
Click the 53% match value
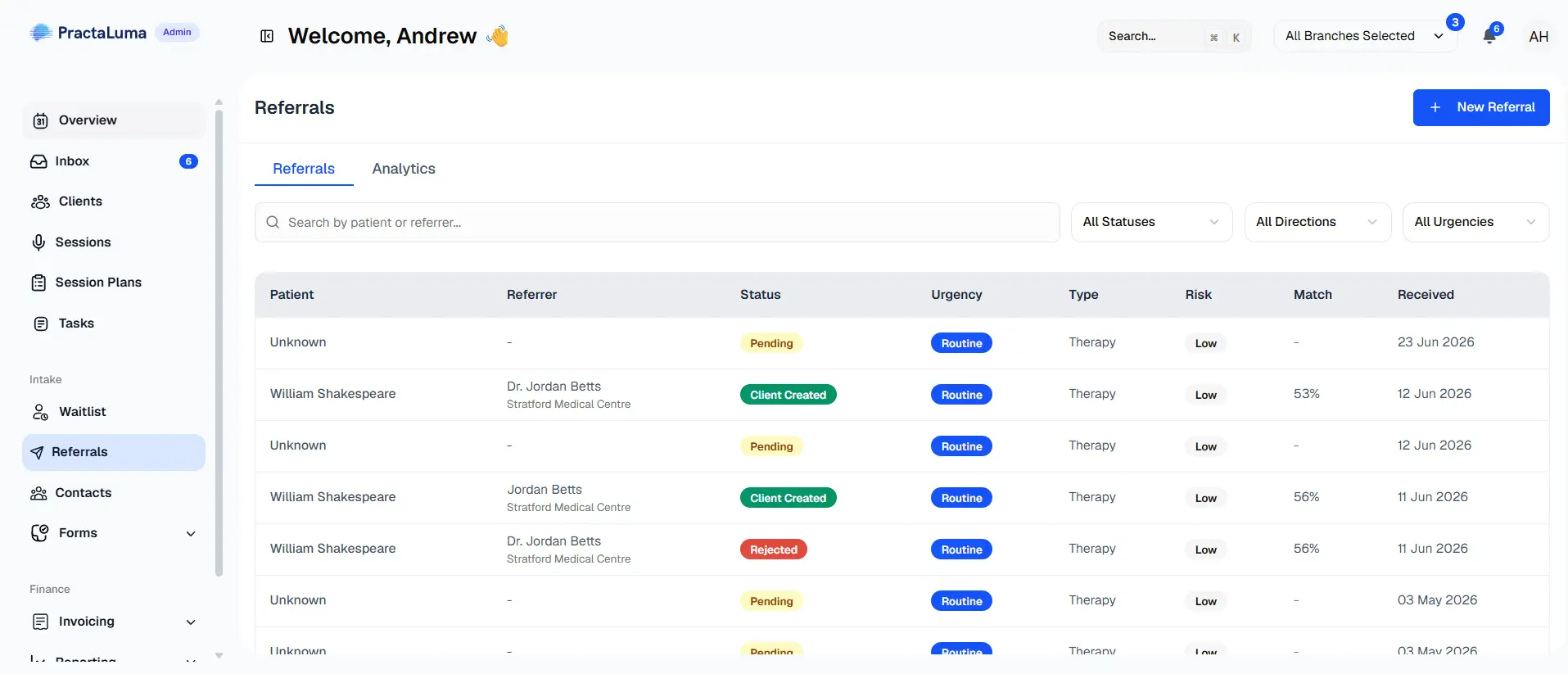click(1306, 394)
